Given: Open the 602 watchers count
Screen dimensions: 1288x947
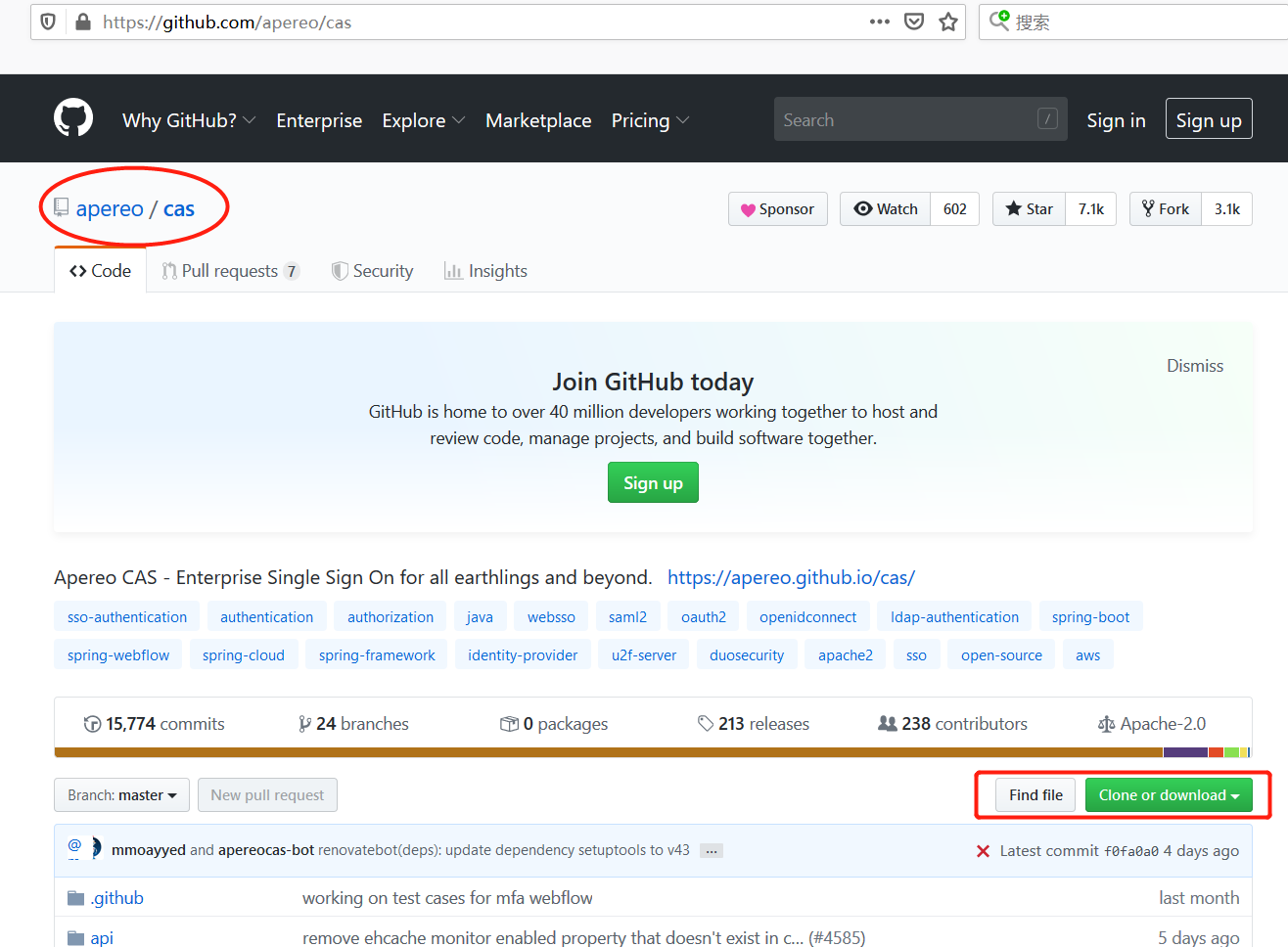Looking at the screenshot, I should (x=954, y=209).
